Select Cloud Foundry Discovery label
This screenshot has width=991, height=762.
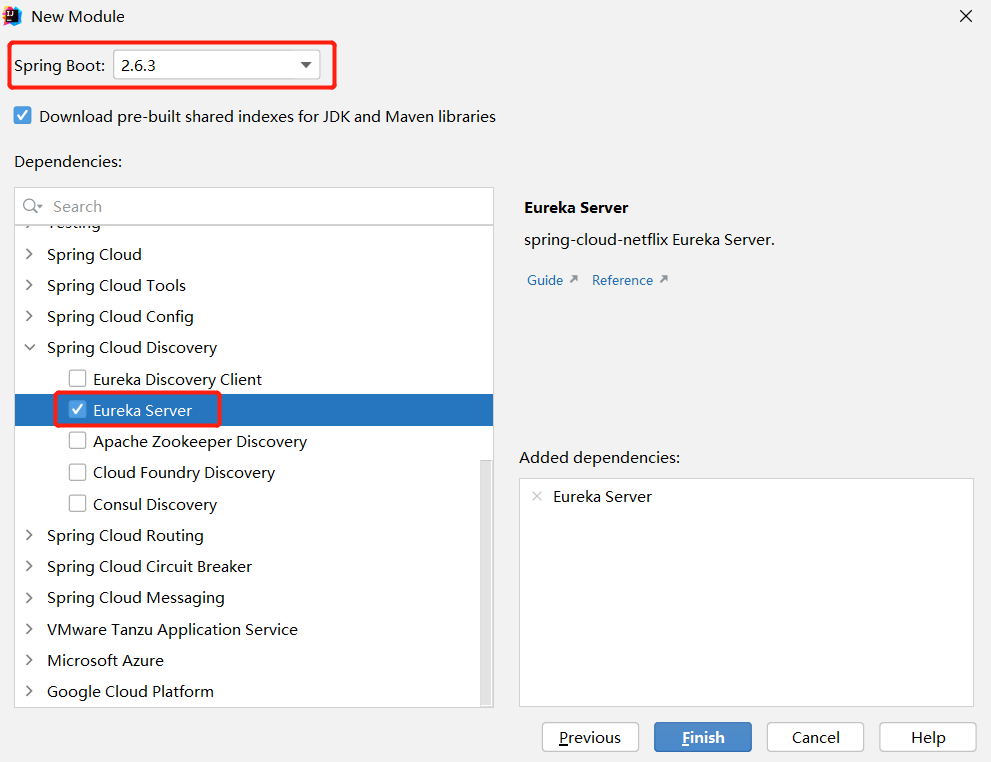tap(184, 473)
